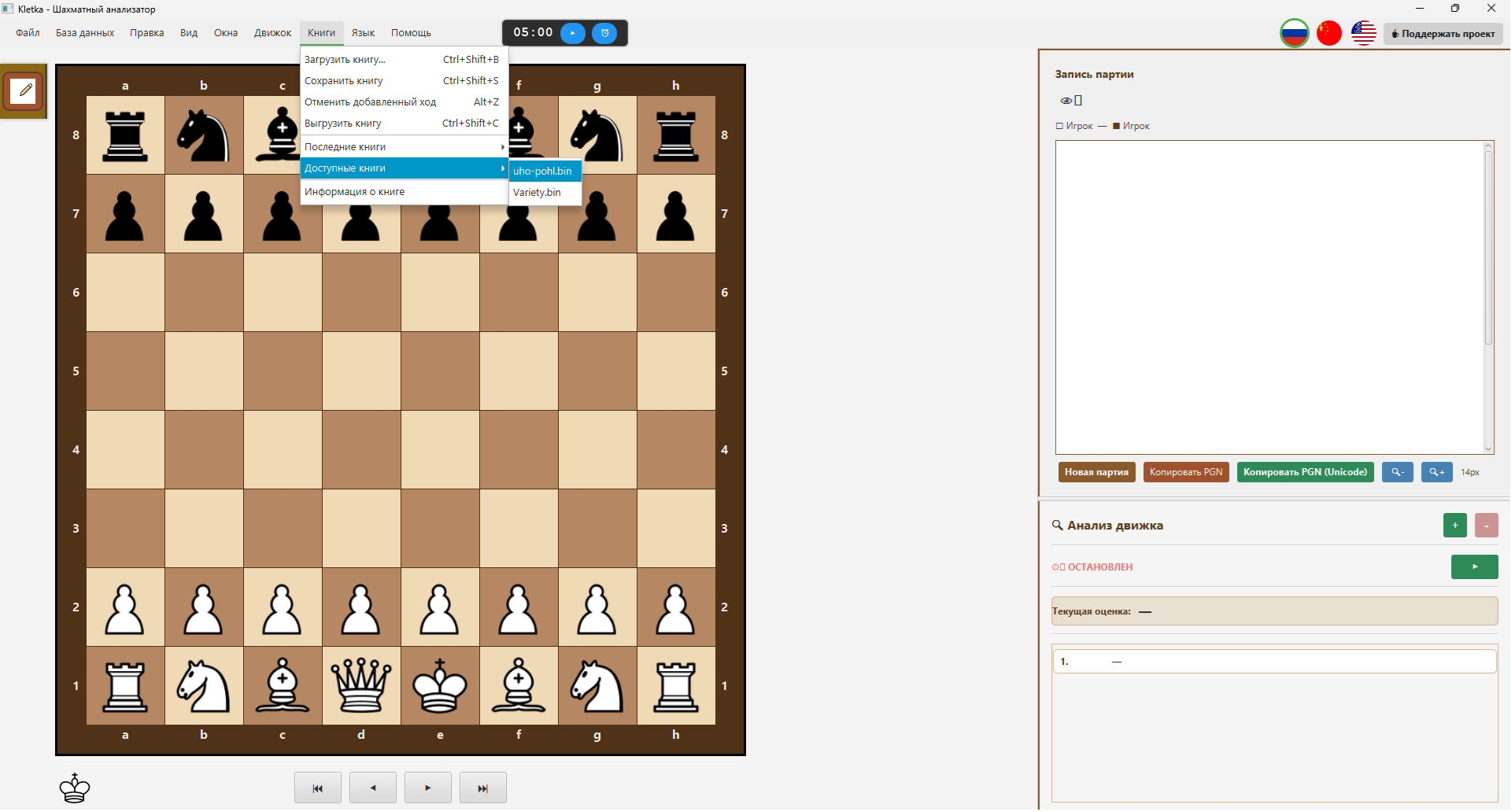Open the board edit pencil tool
Image resolution: width=1511 pixels, height=812 pixels.
pos(24,91)
